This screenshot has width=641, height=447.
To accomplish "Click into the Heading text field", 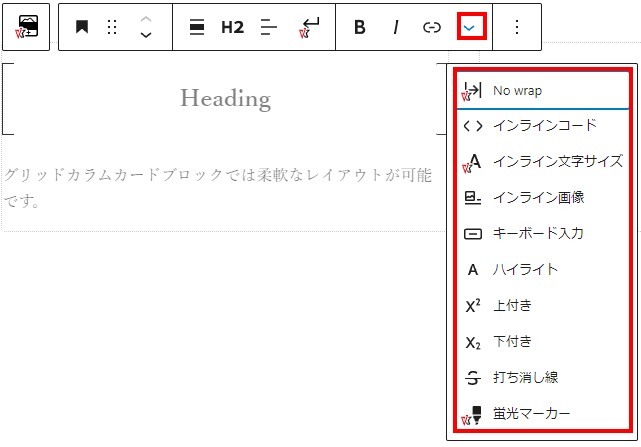I will (x=225, y=99).
